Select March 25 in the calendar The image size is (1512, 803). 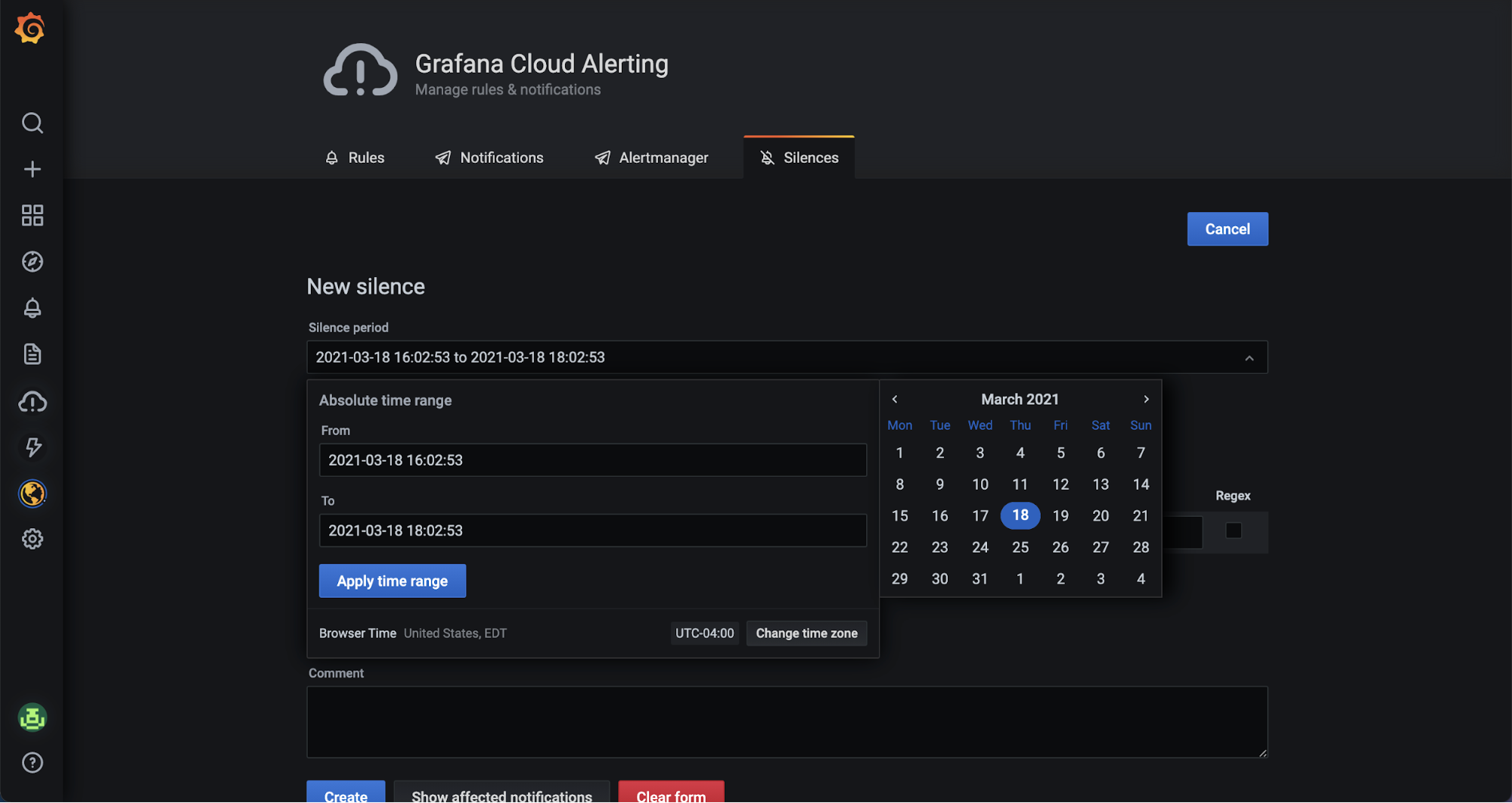coord(1020,547)
